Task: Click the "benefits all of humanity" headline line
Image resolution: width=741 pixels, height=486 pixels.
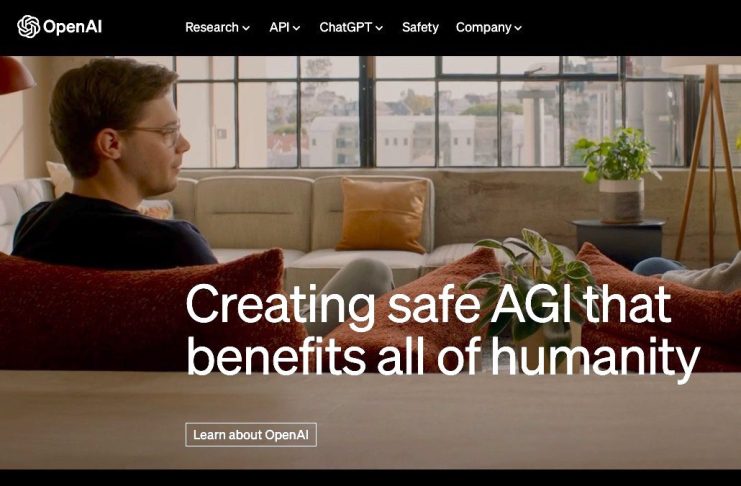Action: pyautogui.click(x=443, y=357)
